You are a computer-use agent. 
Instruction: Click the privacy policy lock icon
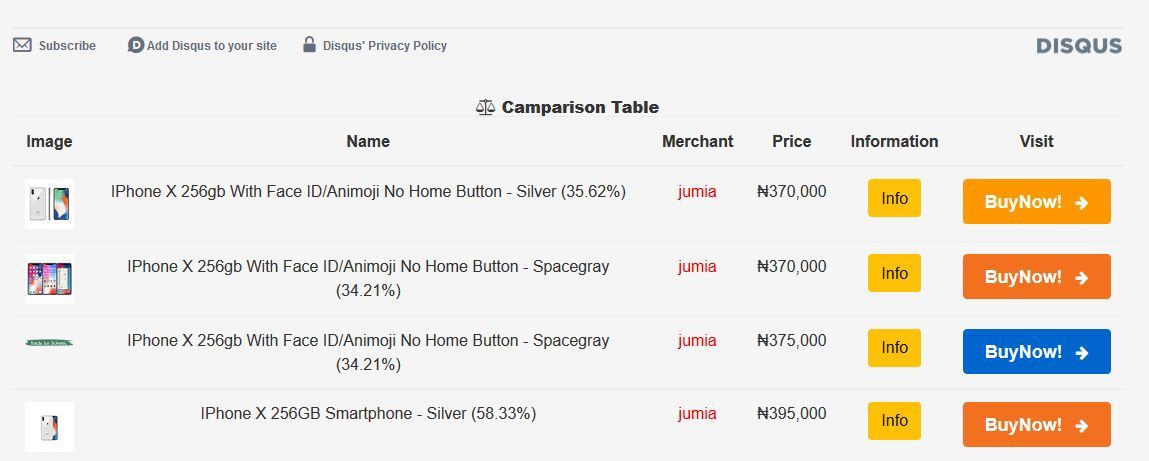[310, 45]
